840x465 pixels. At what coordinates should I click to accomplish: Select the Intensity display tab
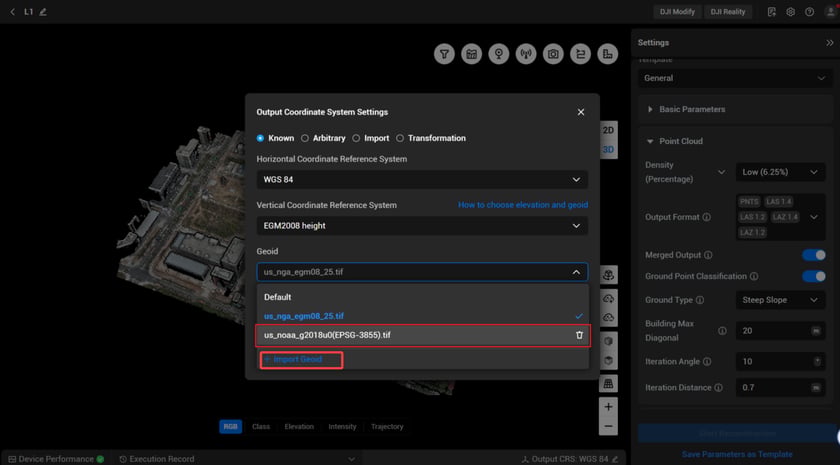342,426
